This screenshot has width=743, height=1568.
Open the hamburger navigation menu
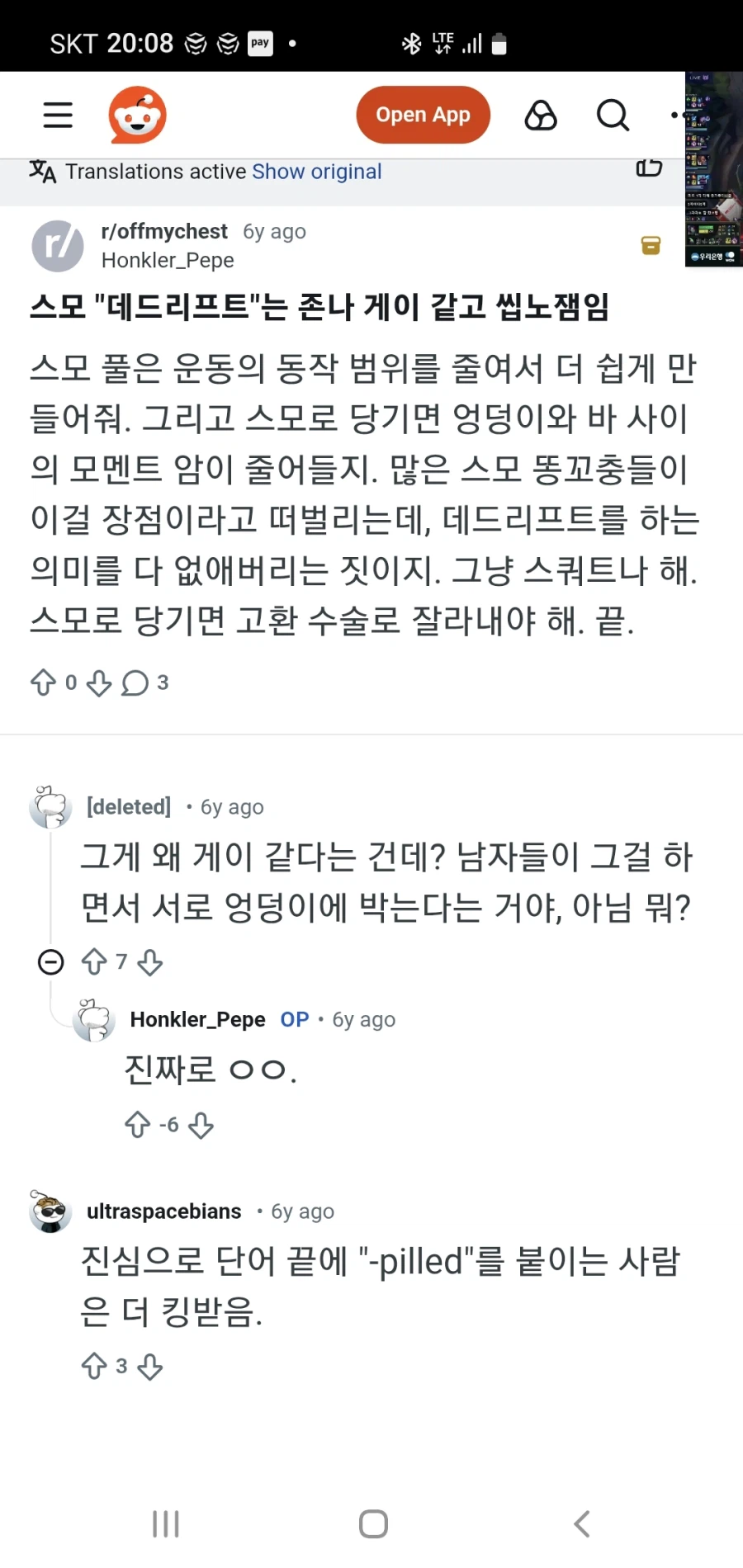coord(57,116)
